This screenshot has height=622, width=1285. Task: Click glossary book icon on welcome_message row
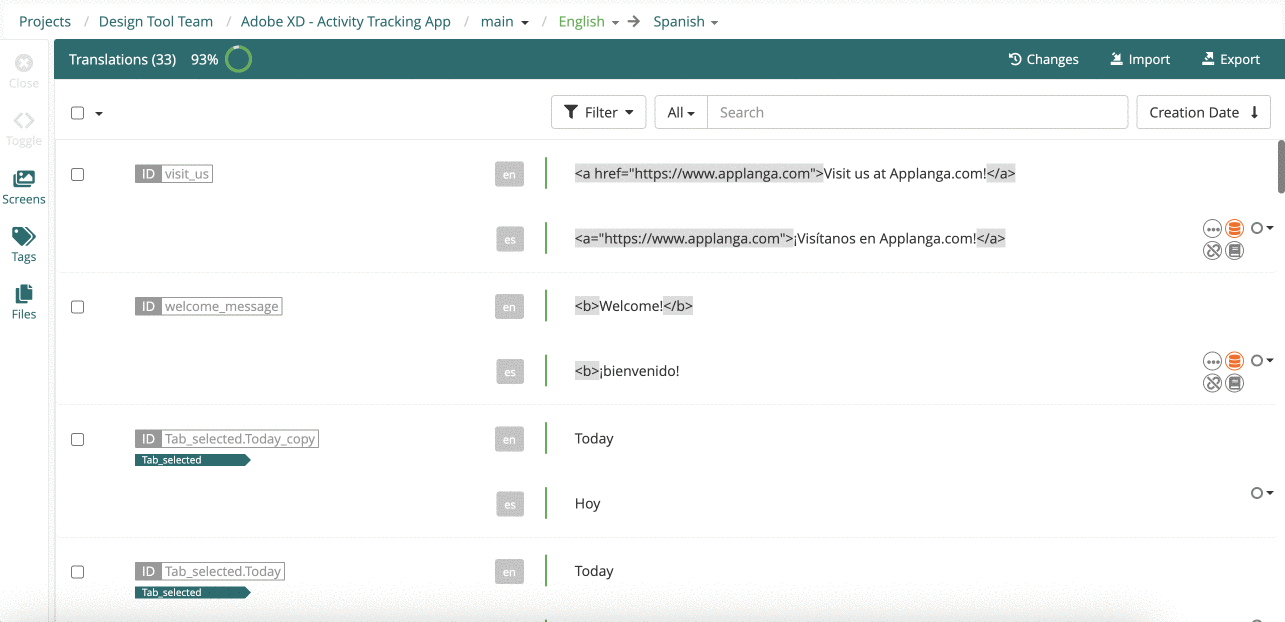(1235, 383)
